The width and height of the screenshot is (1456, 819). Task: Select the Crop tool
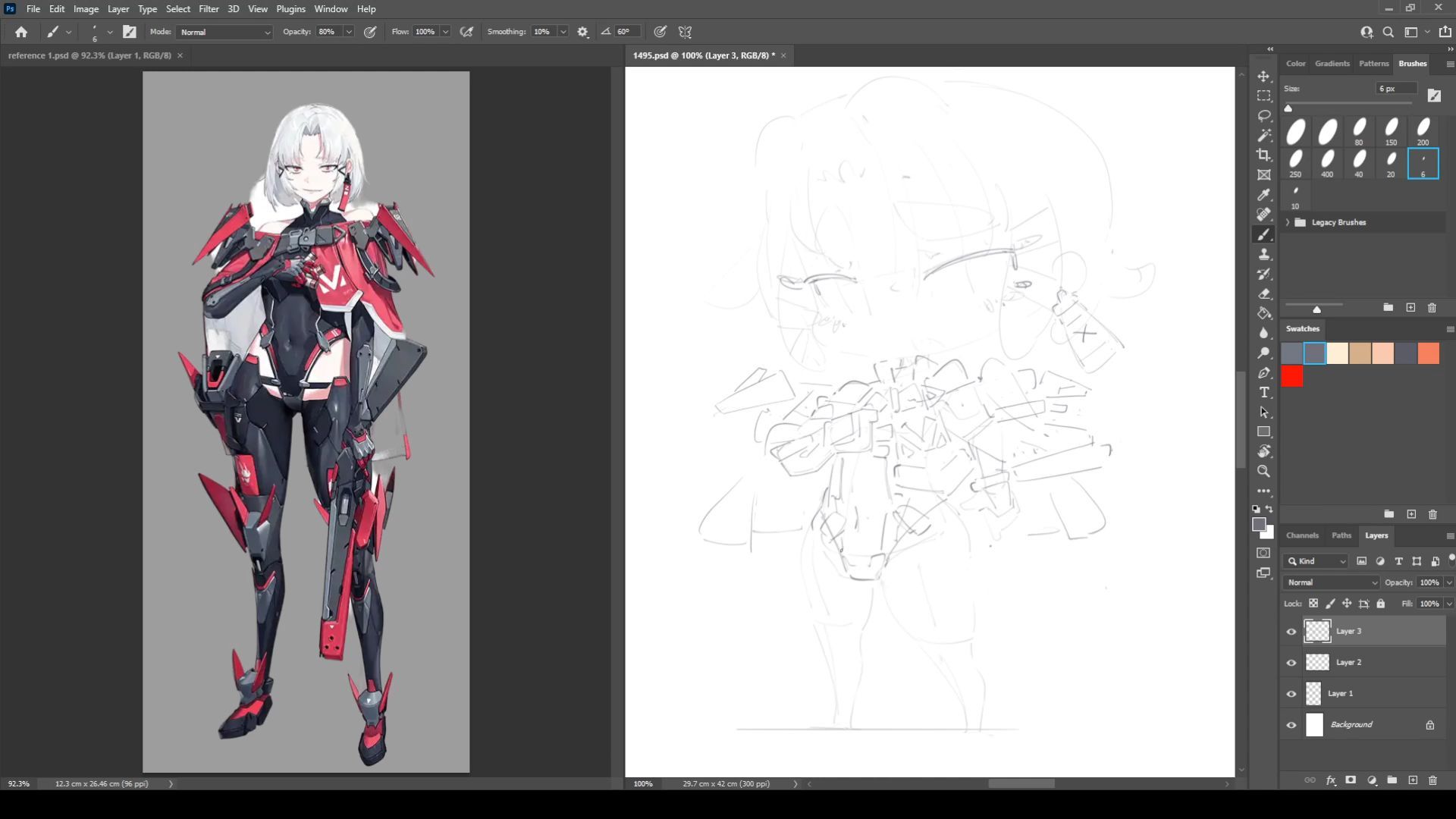pos(1263,155)
